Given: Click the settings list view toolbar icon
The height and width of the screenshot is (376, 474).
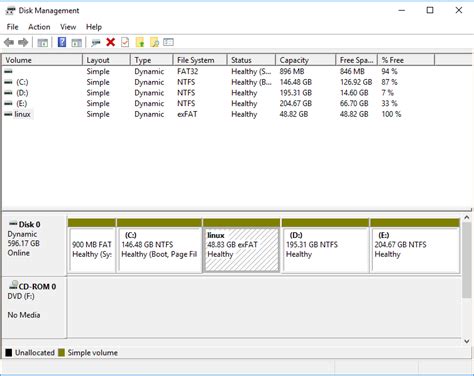Looking at the screenshot, I should [x=168, y=42].
